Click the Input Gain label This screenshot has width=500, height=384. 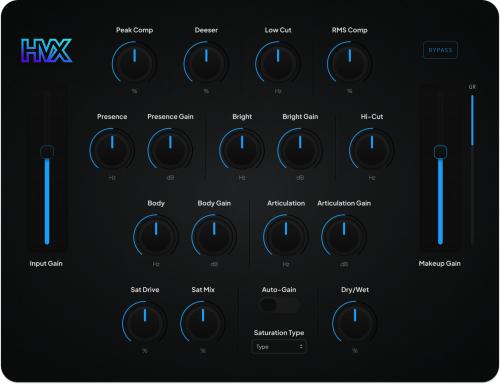(46, 264)
